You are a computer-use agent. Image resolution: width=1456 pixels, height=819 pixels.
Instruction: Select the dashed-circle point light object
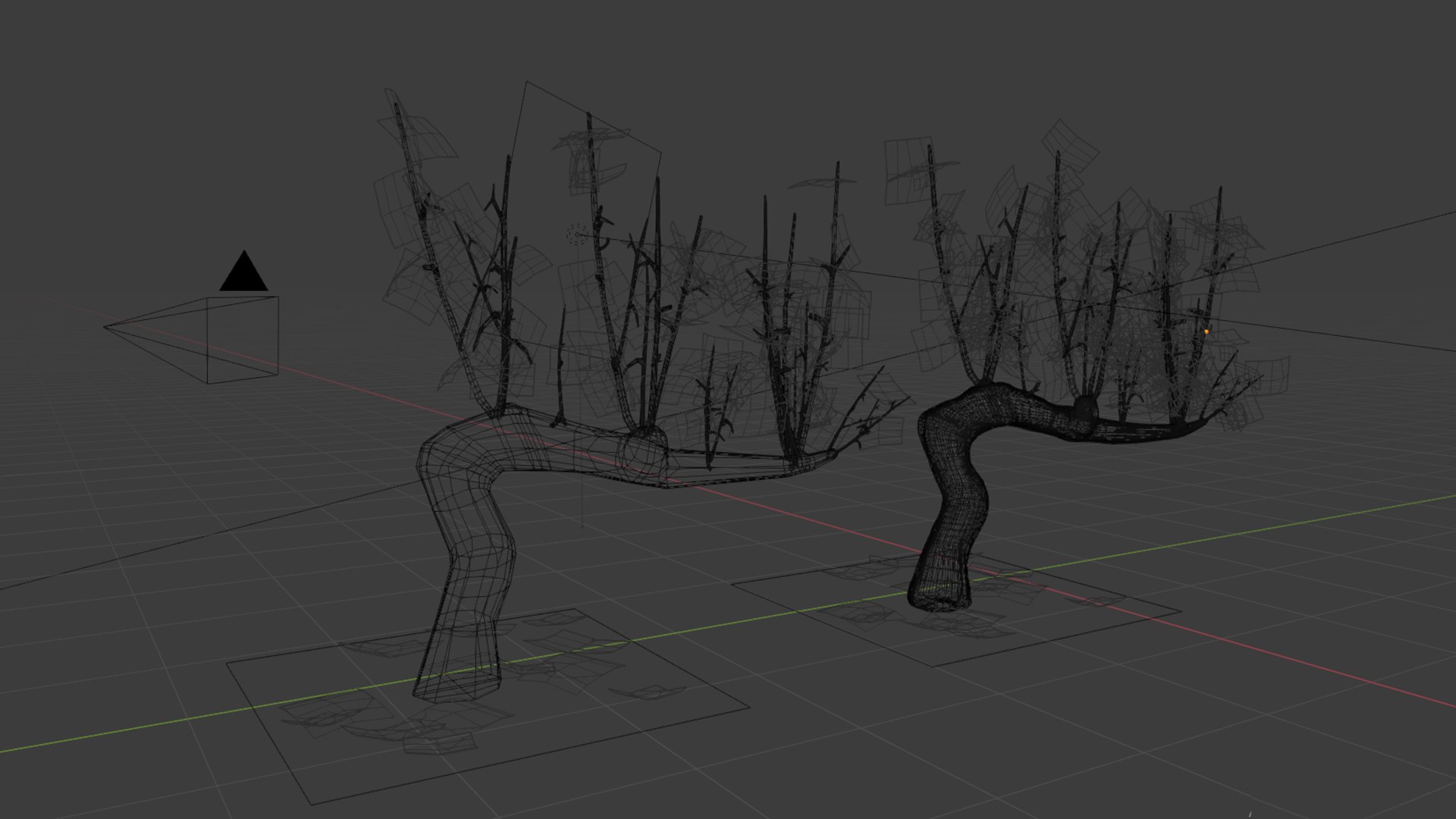click(576, 234)
